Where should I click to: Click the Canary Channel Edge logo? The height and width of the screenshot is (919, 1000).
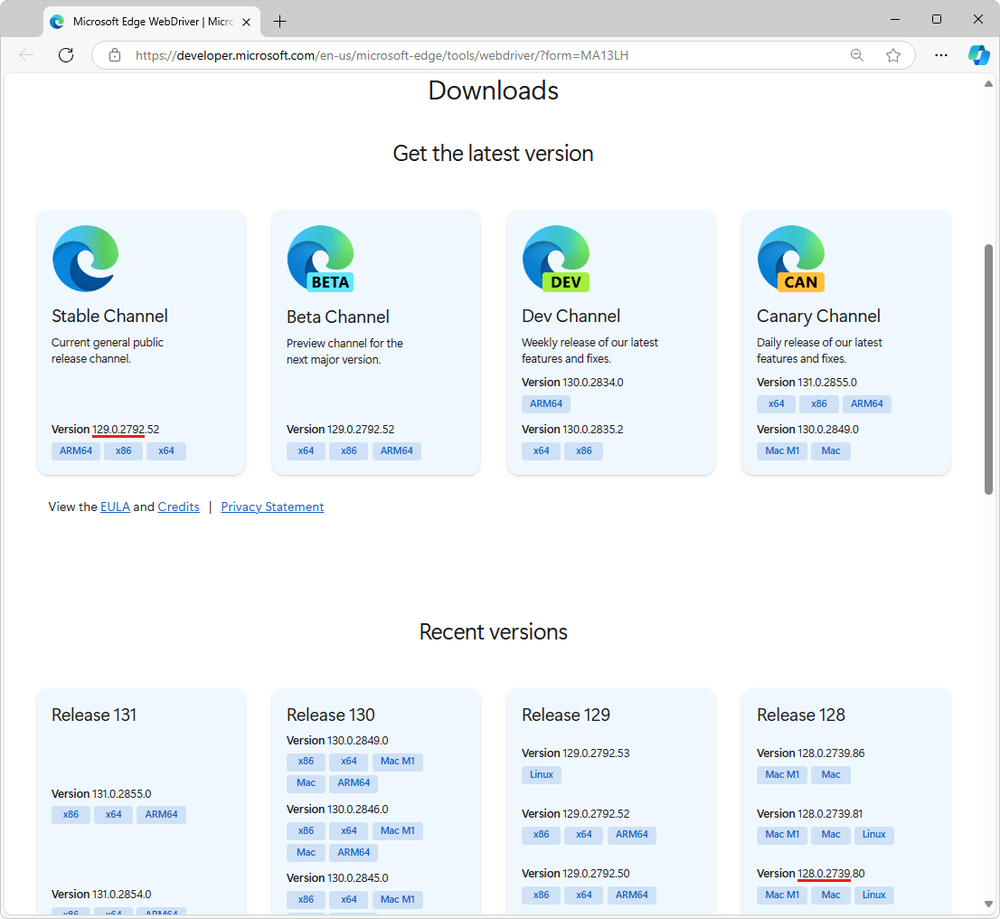(791, 258)
